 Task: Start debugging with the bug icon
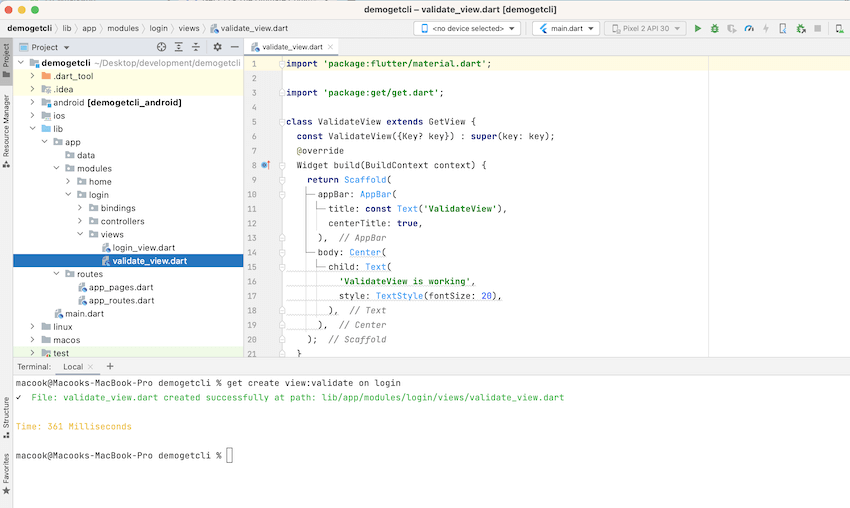[x=714, y=29]
